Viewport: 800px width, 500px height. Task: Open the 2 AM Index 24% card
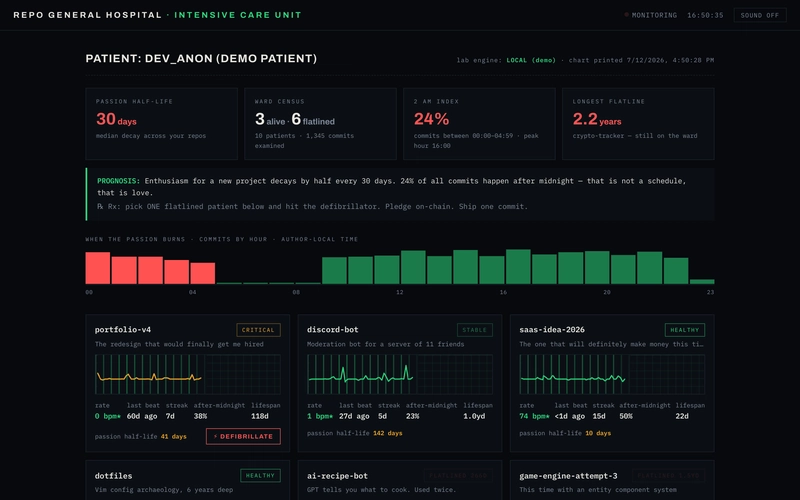point(479,124)
